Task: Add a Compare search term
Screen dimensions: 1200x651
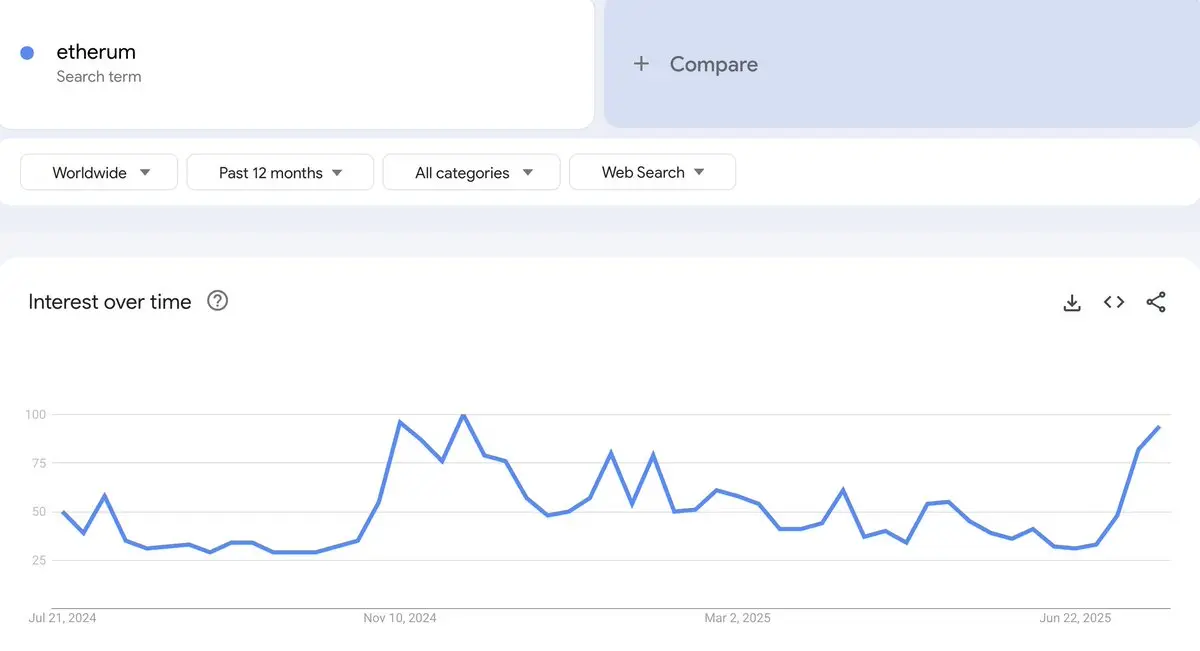Action: 902,64
